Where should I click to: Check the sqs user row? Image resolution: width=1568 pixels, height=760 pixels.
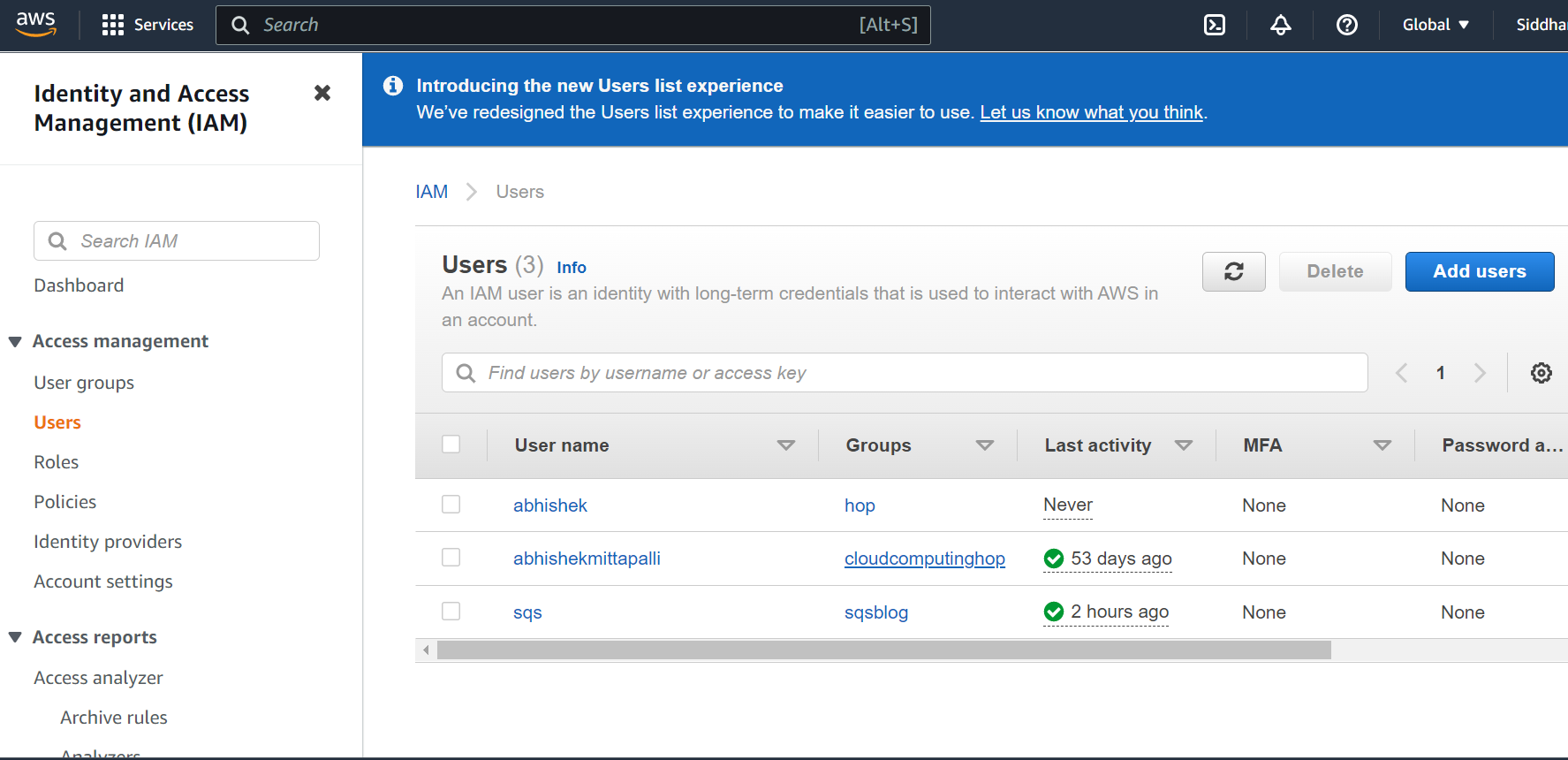451,612
